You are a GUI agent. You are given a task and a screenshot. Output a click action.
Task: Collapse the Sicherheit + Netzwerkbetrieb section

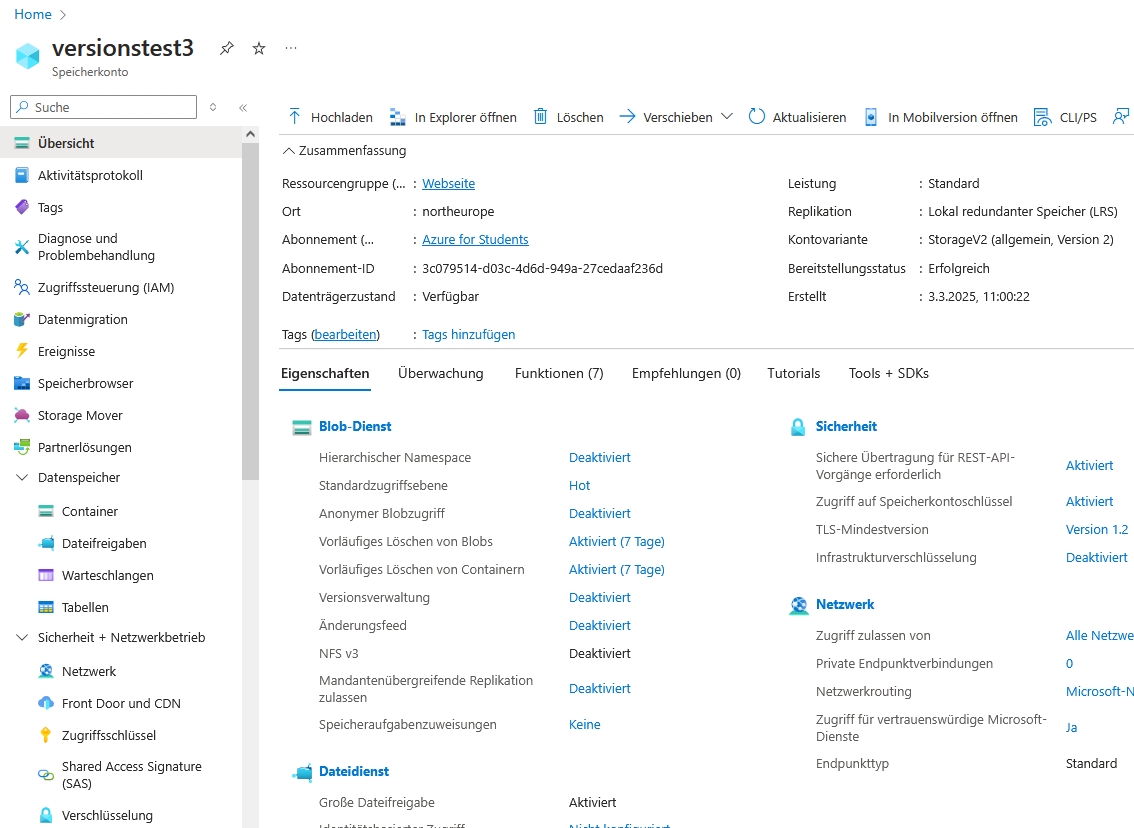point(22,638)
